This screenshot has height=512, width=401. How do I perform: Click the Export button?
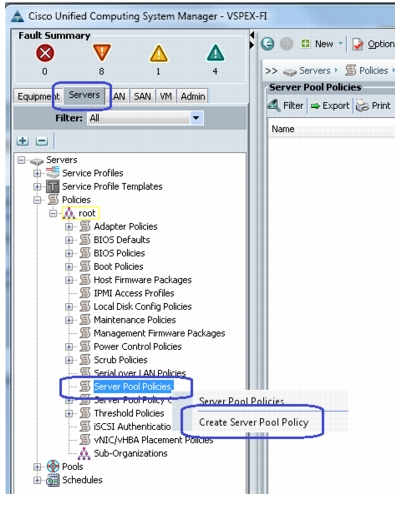[x=330, y=106]
